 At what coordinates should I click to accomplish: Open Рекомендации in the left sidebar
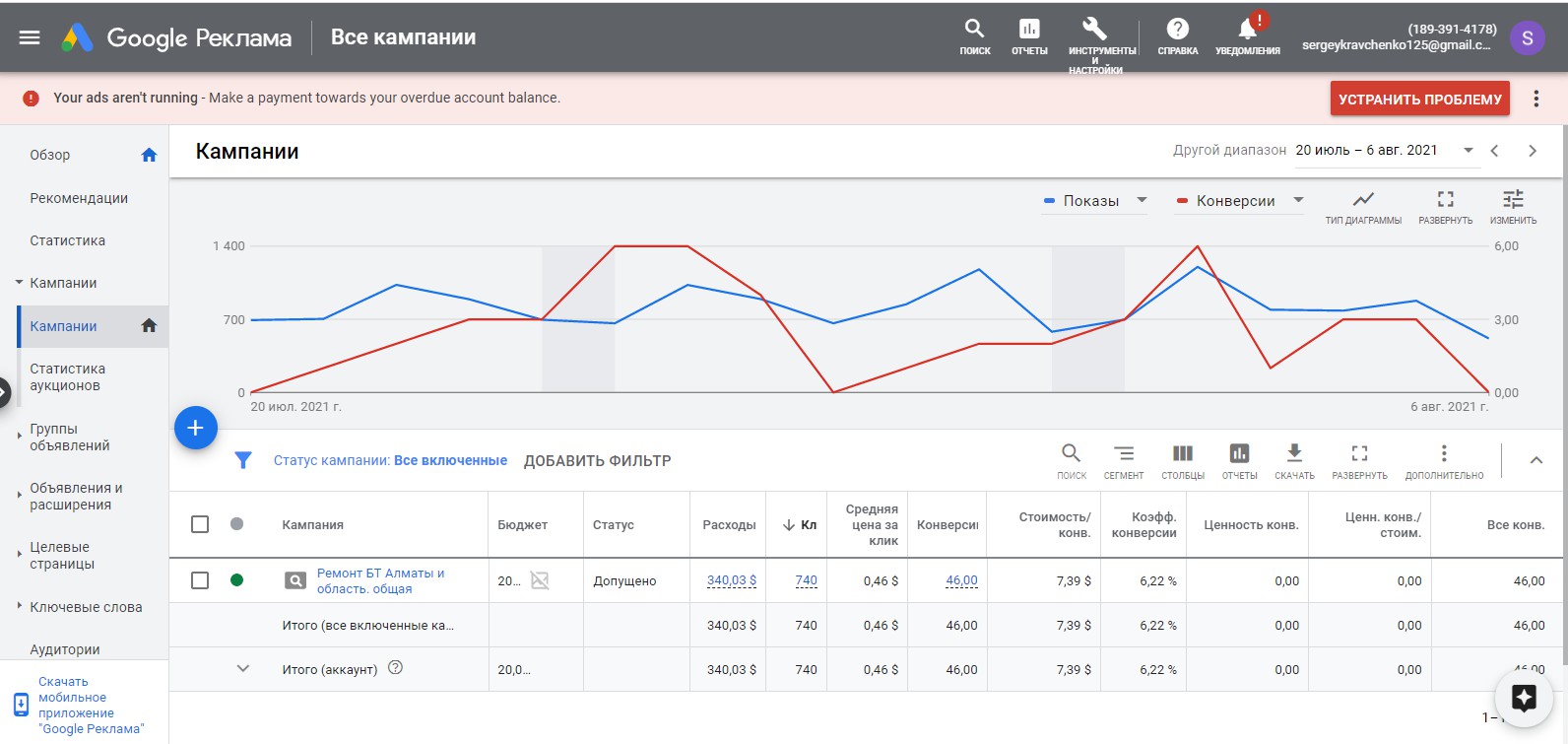[x=79, y=198]
